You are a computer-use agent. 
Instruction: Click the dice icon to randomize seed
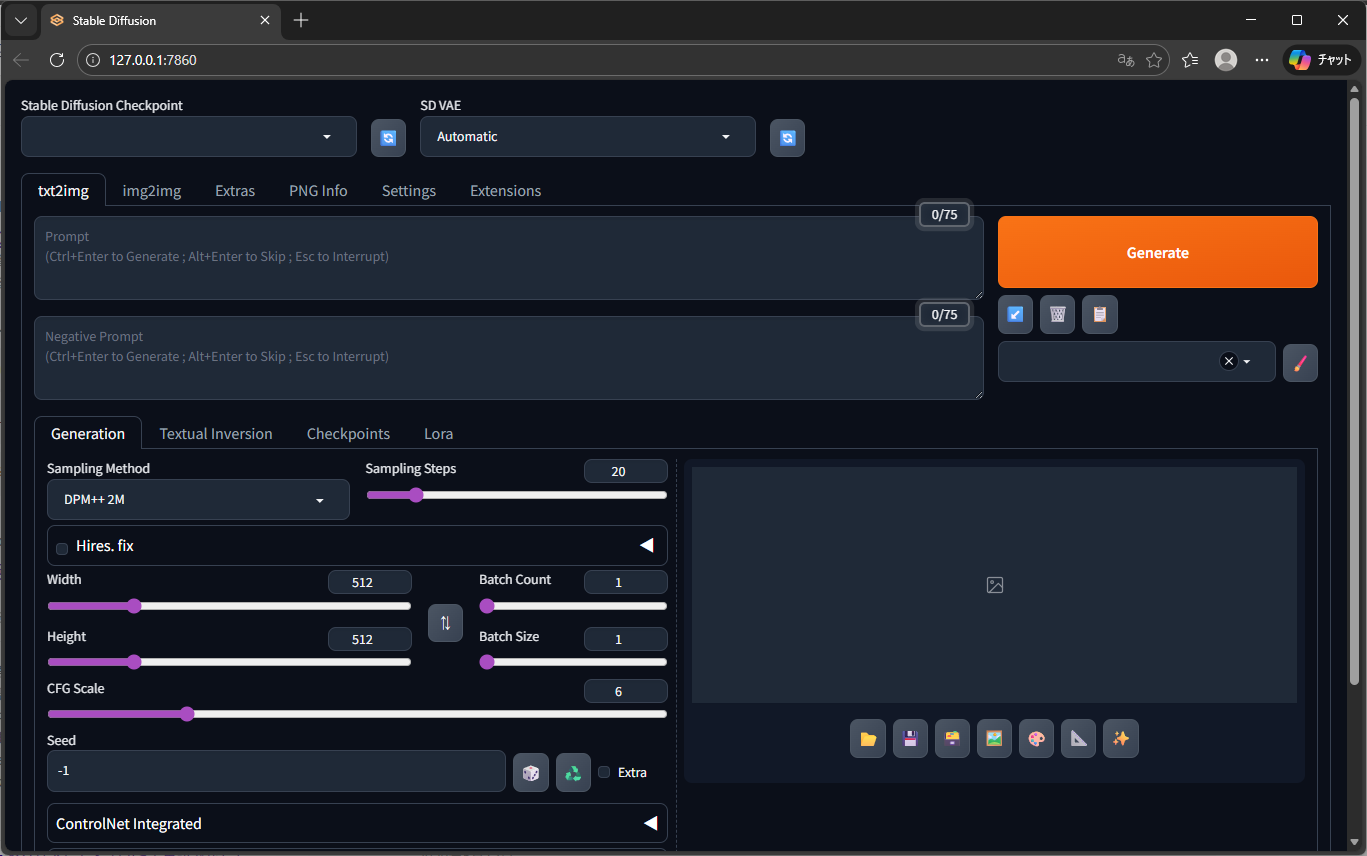[x=531, y=773]
